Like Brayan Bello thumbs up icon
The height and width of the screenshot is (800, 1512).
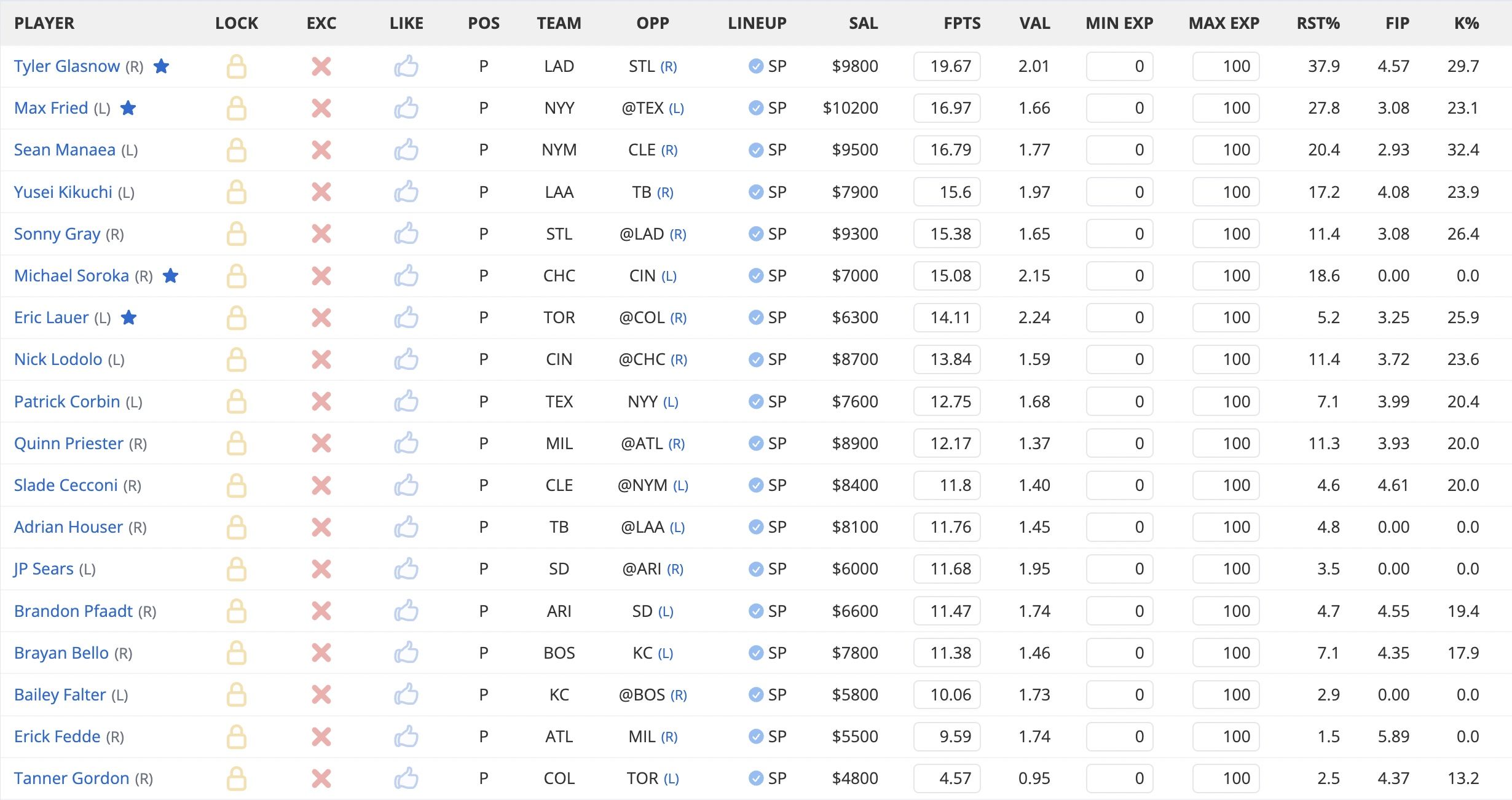click(x=406, y=653)
